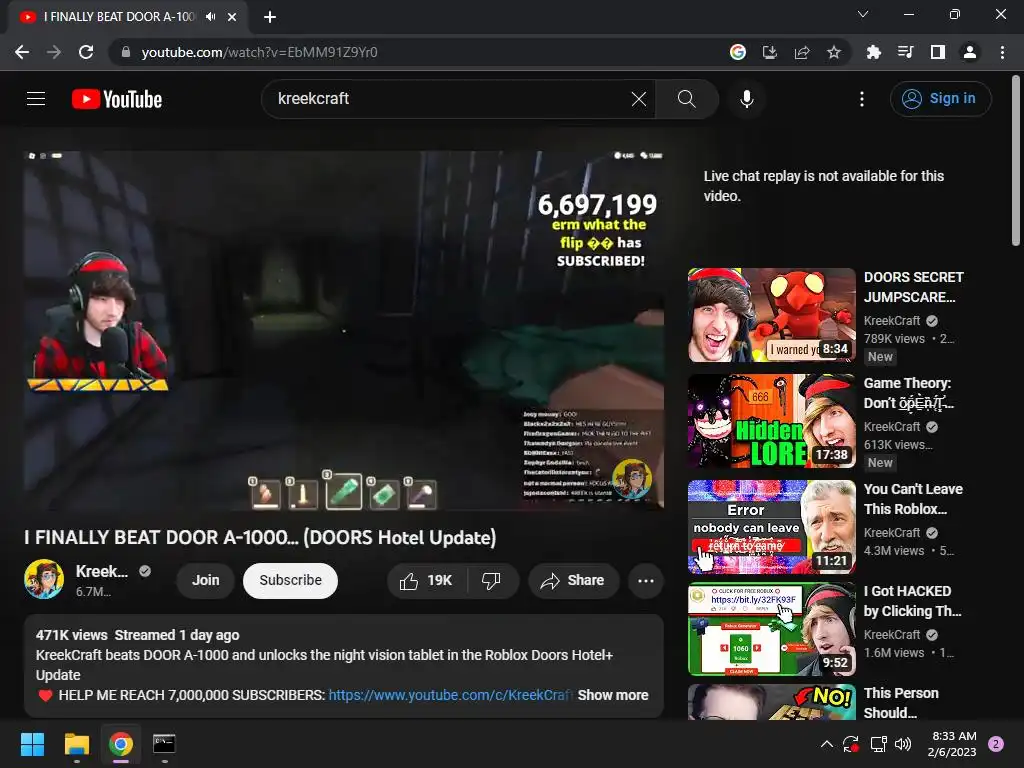1024x768 pixels.
Task: Click This Person Should title
Action: coord(901,703)
